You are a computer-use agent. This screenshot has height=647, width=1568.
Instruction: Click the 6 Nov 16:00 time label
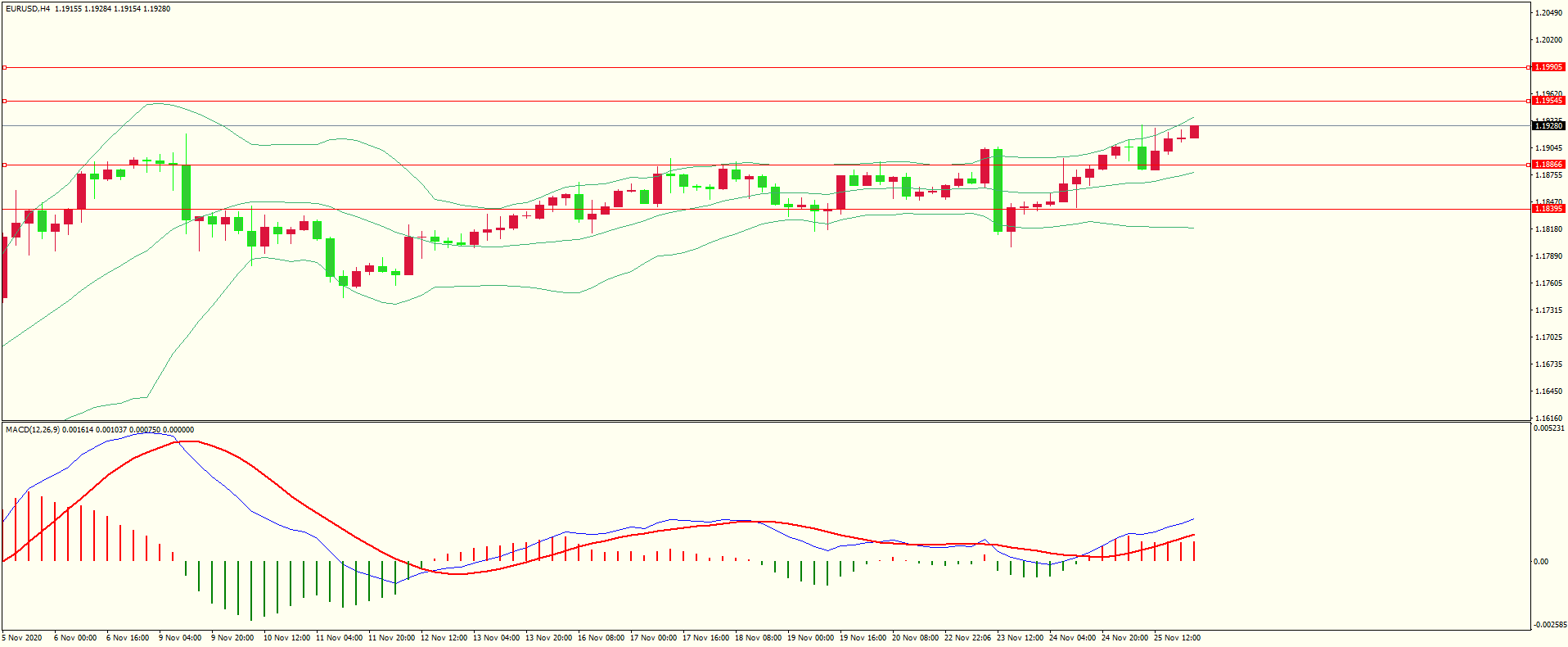pos(128,638)
